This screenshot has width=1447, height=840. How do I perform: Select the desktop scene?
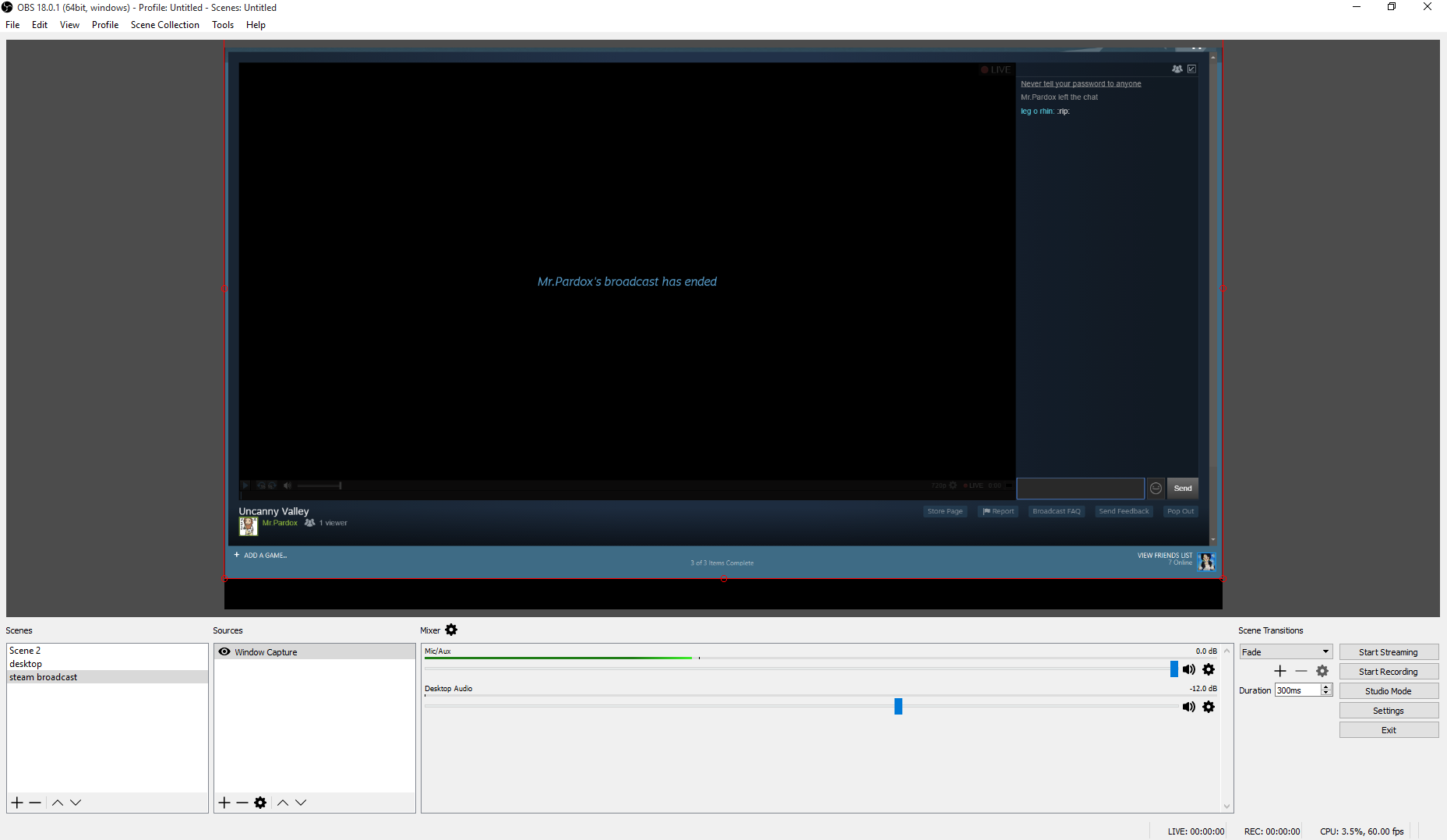[x=108, y=664]
